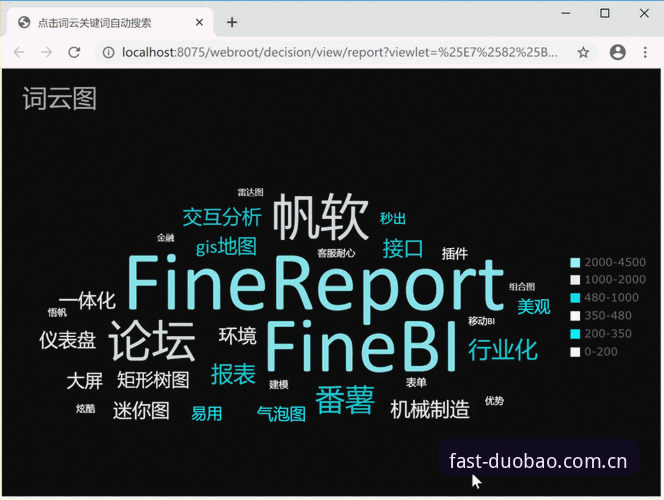Click the 论坛 keyword
This screenshot has height=500, width=664.
152,340
